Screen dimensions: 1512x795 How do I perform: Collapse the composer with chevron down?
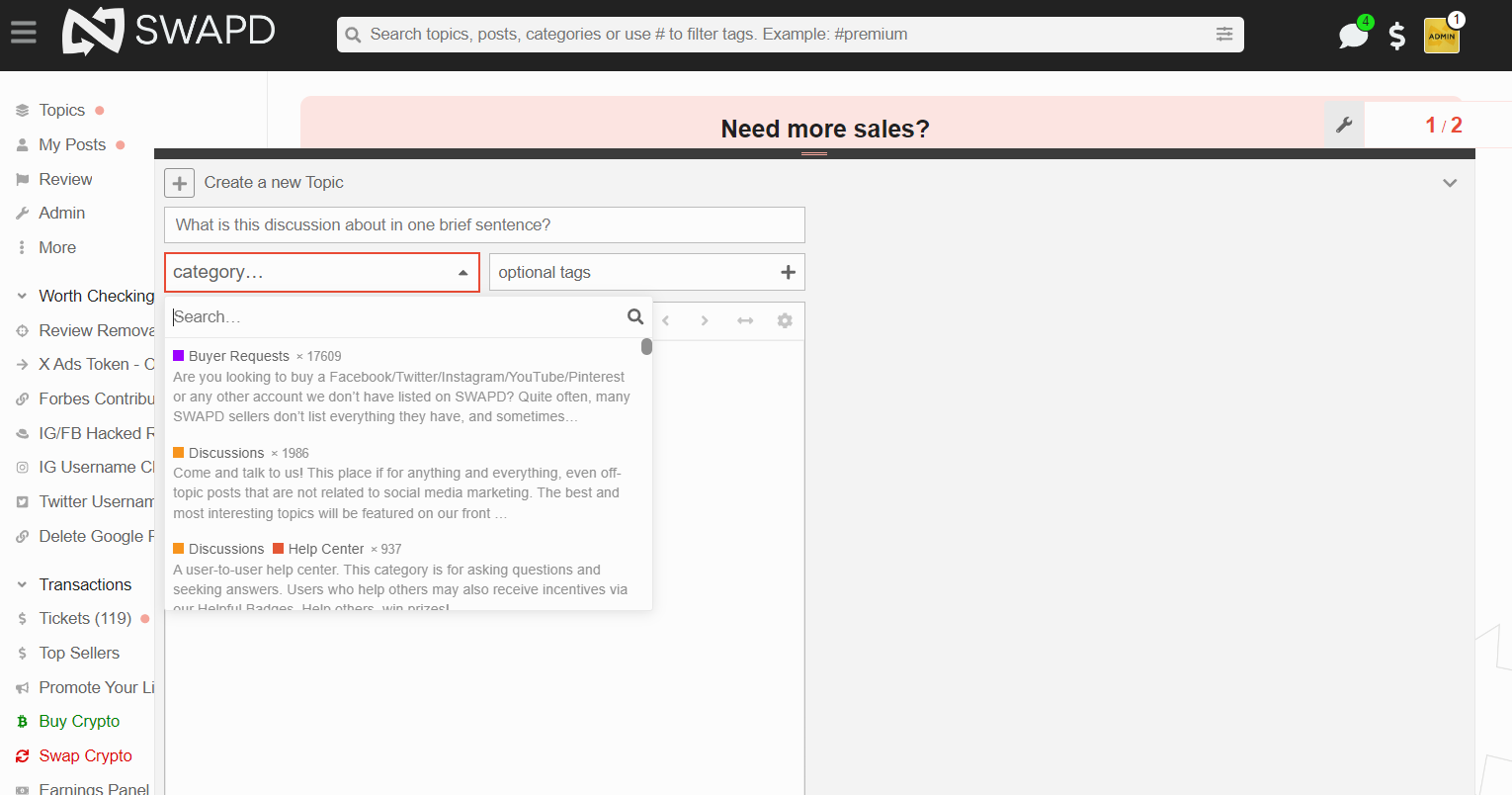[1450, 183]
